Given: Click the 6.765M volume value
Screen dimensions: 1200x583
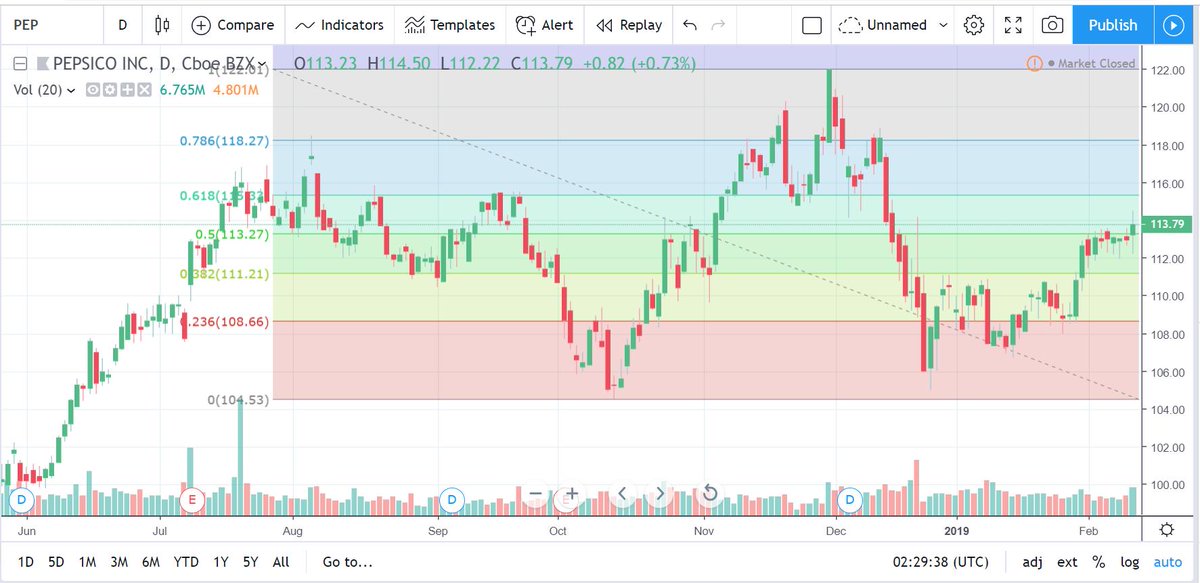Looking at the screenshot, I should coord(183,90).
